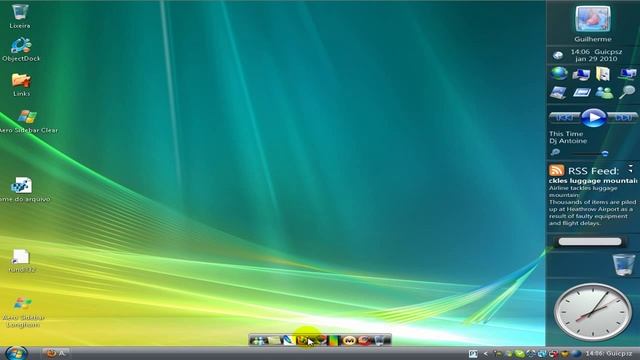
Task: Open the 'Airline tackles luggage mountain' headline
Action: pyautogui.click(x=593, y=180)
